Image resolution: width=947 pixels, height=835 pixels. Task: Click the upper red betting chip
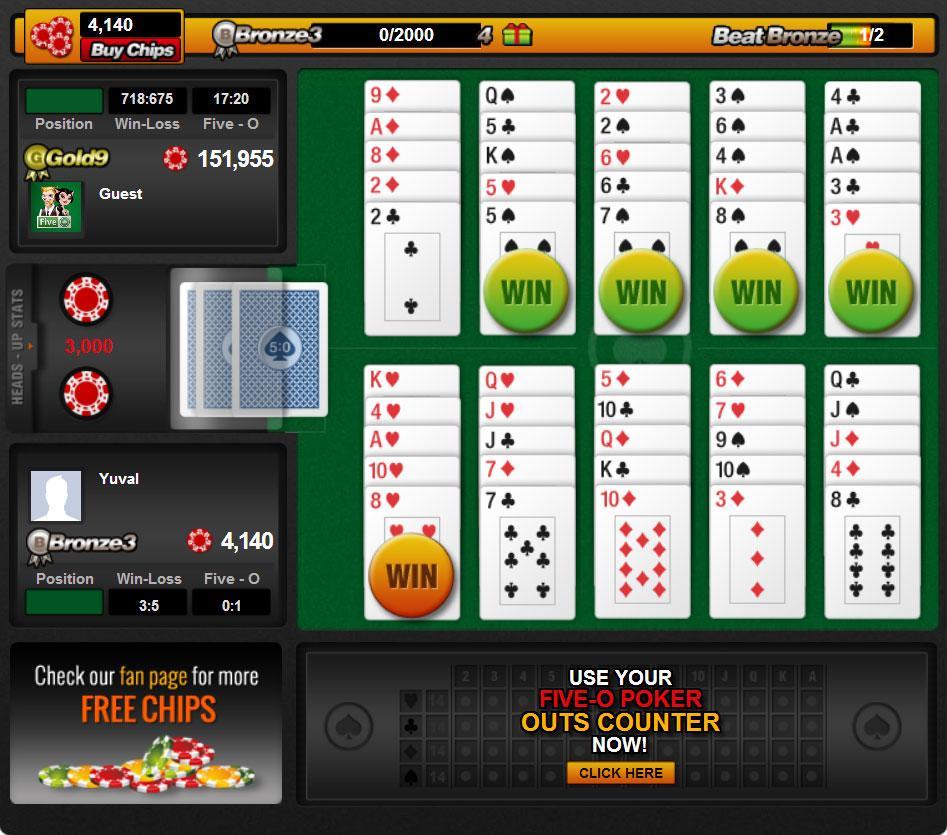pyautogui.click(x=86, y=299)
